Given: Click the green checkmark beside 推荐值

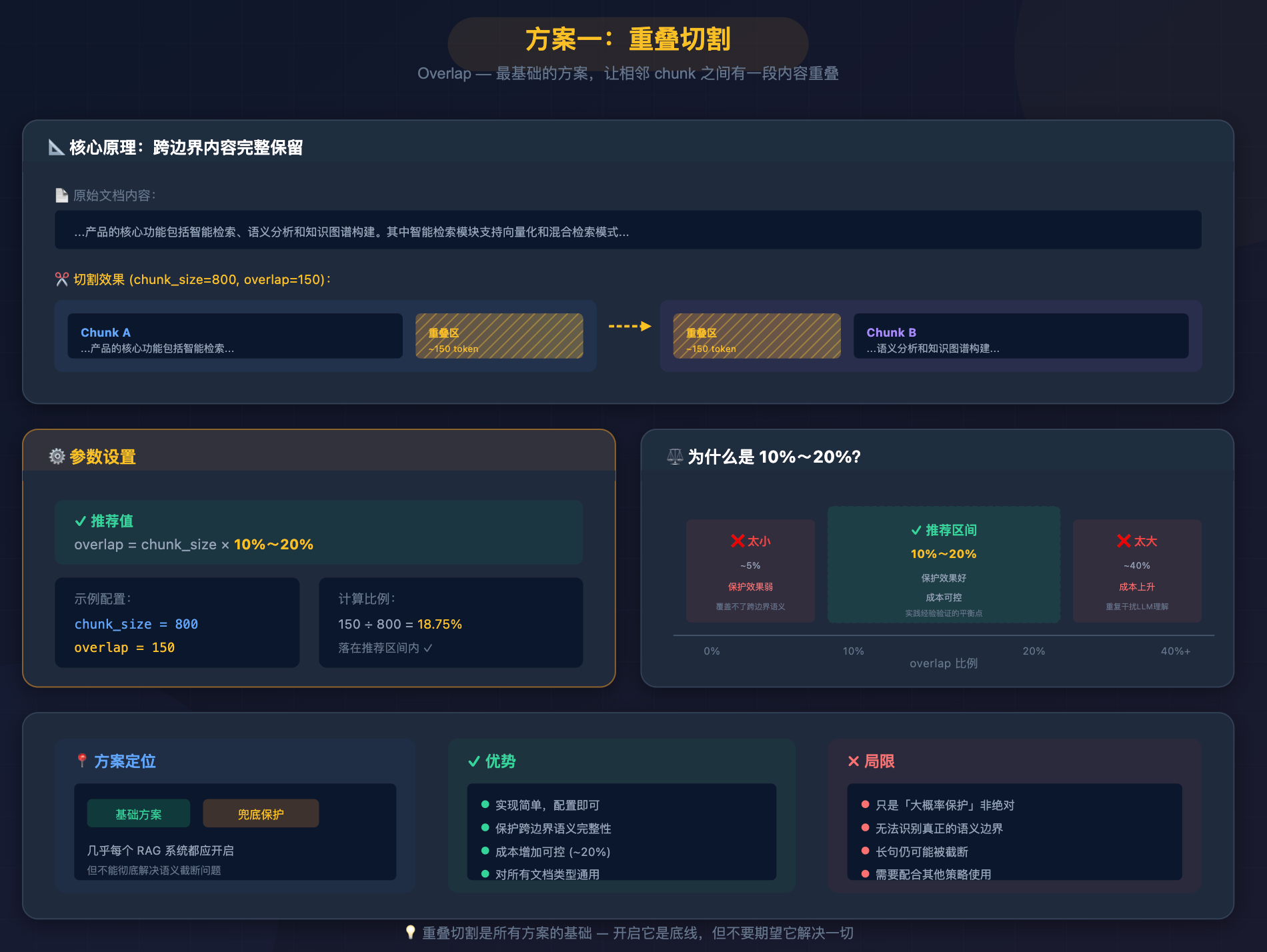Looking at the screenshot, I should click(81, 521).
